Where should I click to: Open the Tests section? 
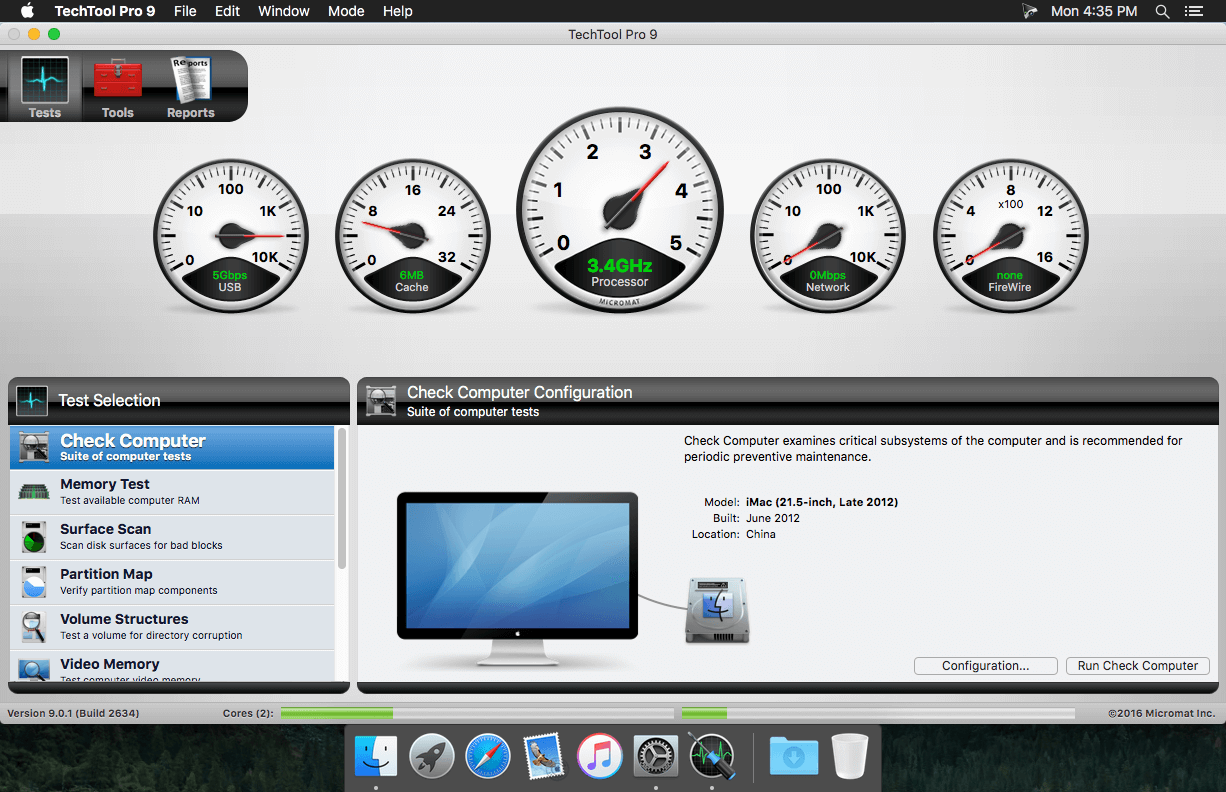tap(45, 88)
